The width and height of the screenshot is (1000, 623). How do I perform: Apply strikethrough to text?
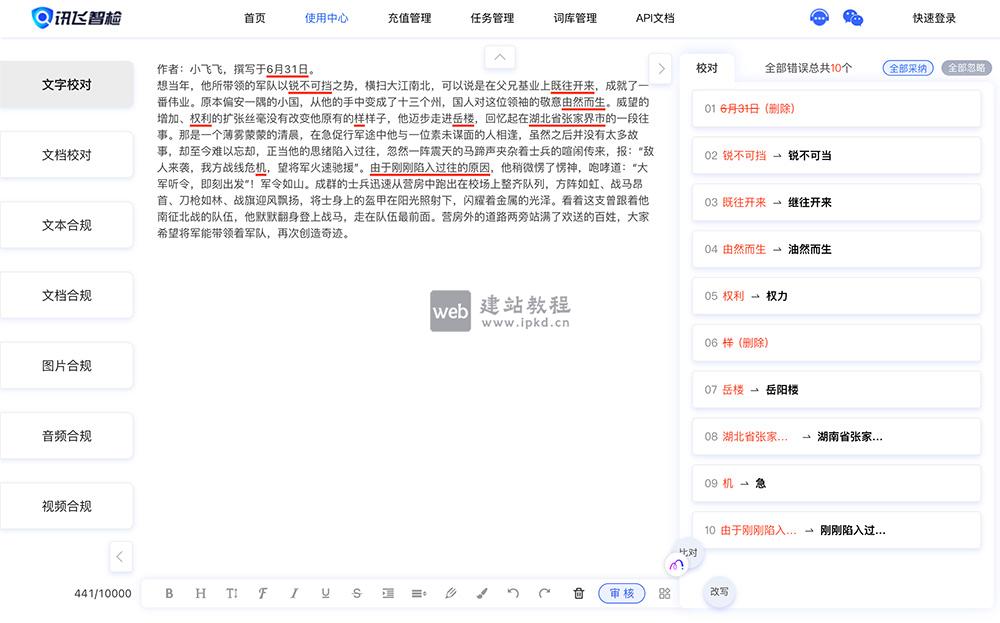tap(356, 593)
